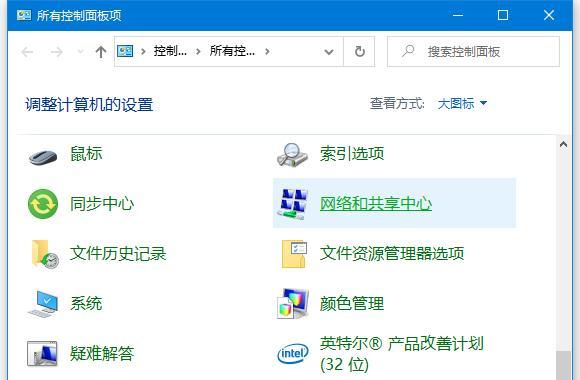
Task: Click the control panel icon in title bar
Action: [24, 15]
